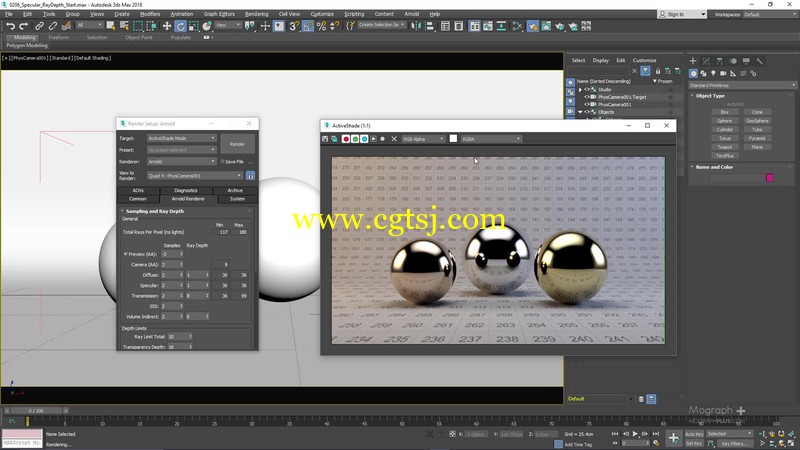The width and height of the screenshot is (800, 450).
Task: Toggle red channel in ActiveShade
Action: click(x=346, y=139)
